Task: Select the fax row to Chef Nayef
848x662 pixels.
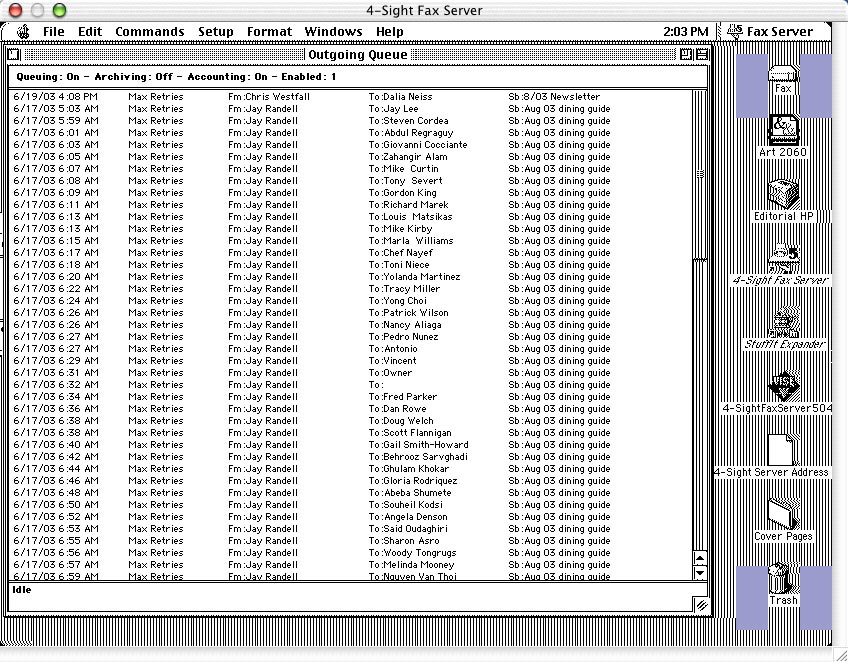Action: 350,253
